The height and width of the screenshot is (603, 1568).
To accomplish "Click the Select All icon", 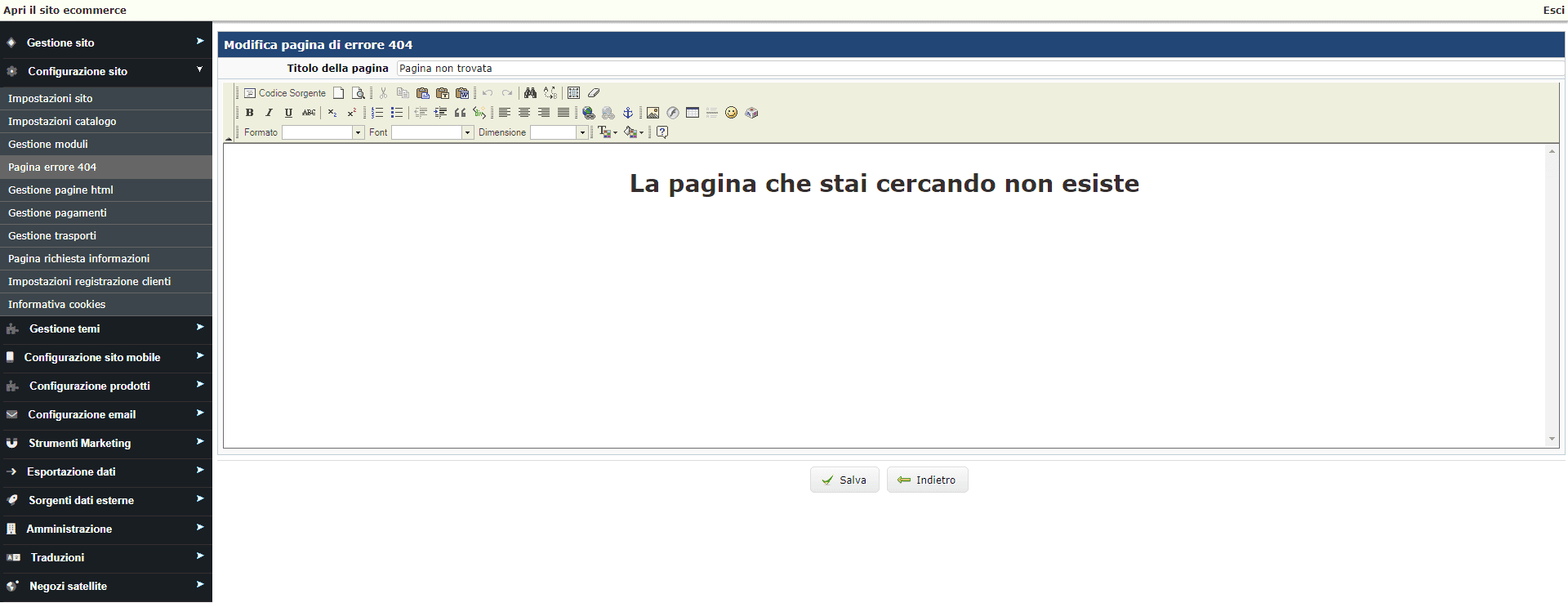I will 573,93.
